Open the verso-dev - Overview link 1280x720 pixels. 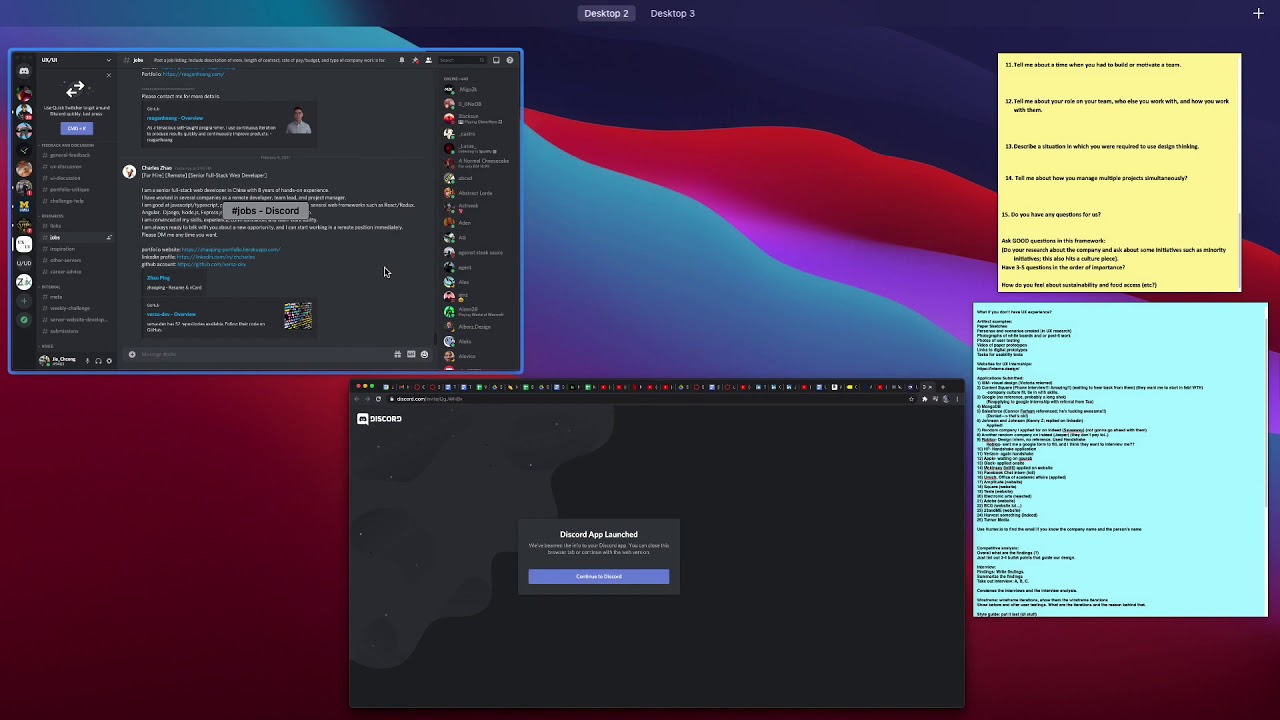171,314
